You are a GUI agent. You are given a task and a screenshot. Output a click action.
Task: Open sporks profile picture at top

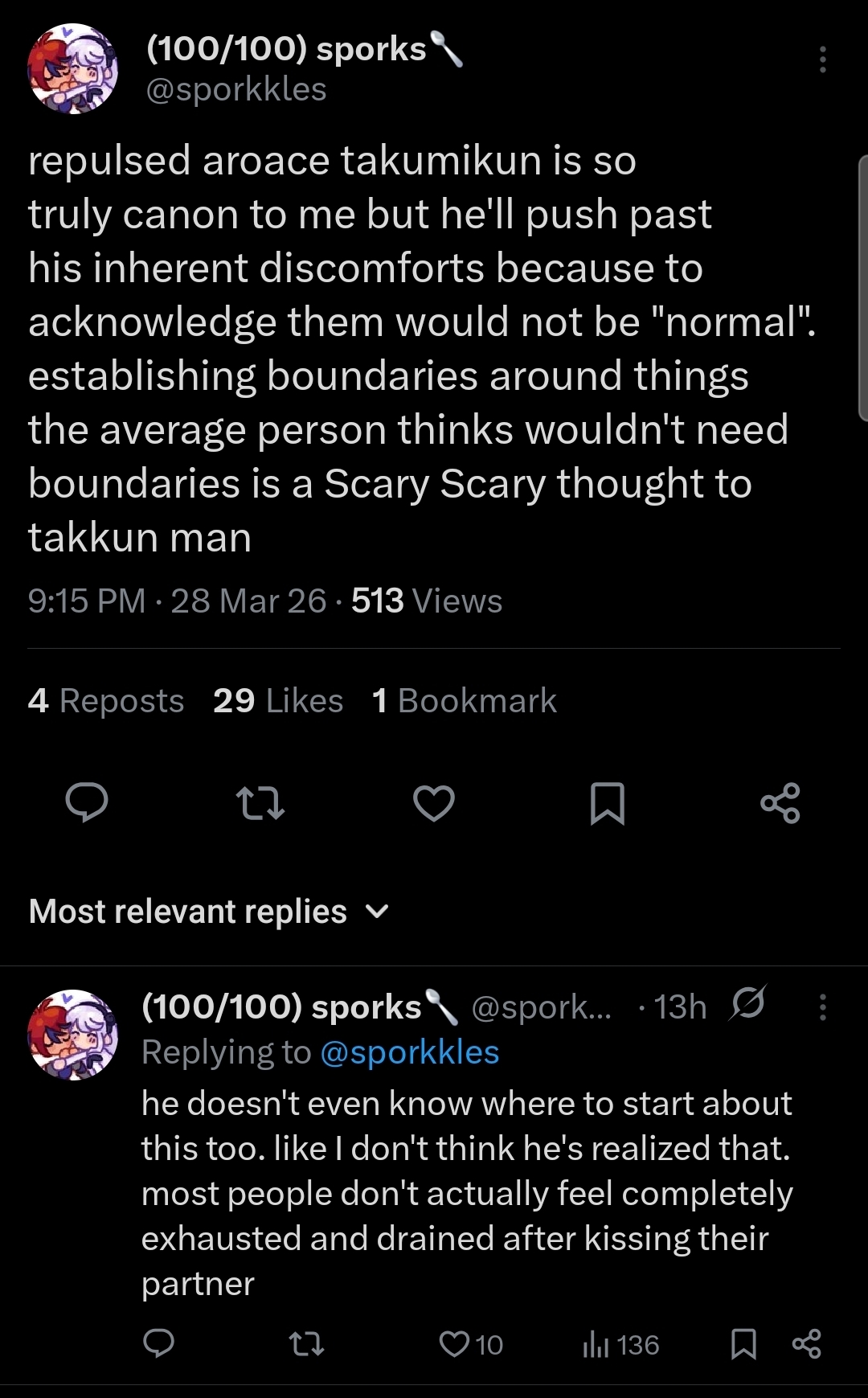[73, 69]
